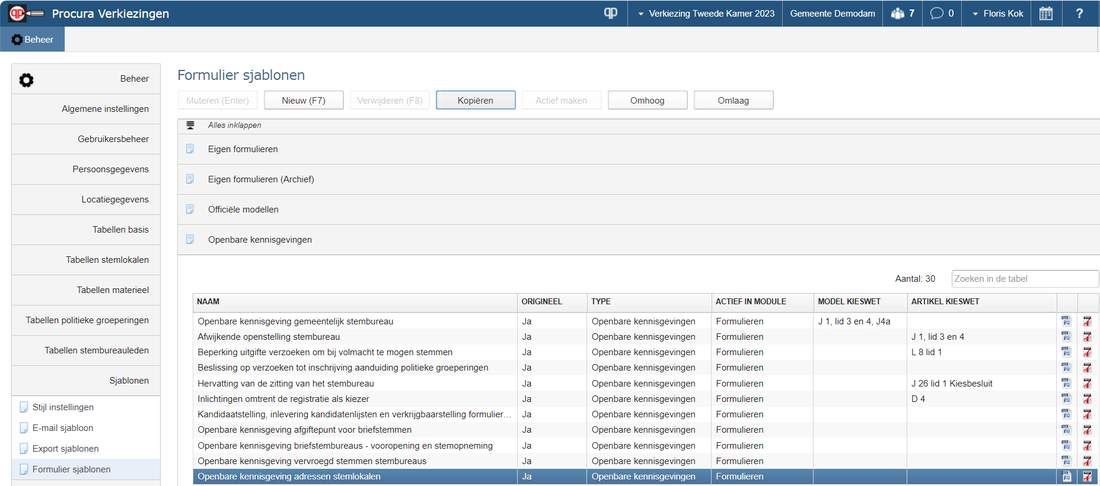Viewport: 1100px width, 486px height.
Task: Select row Openbare kennisgeving adressen stemlokalen
Action: (x=624, y=477)
